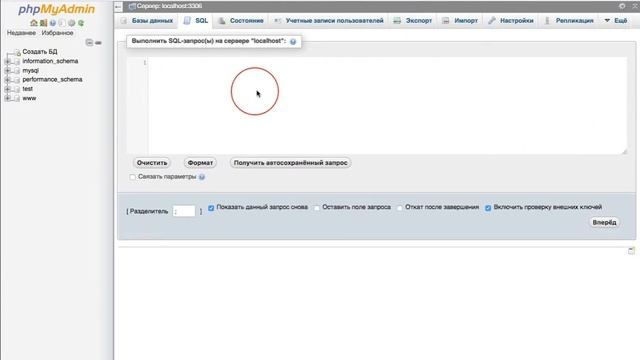Grab the SQL textarea resize handle
Screen dimensions: 640x360
[x=624, y=151]
